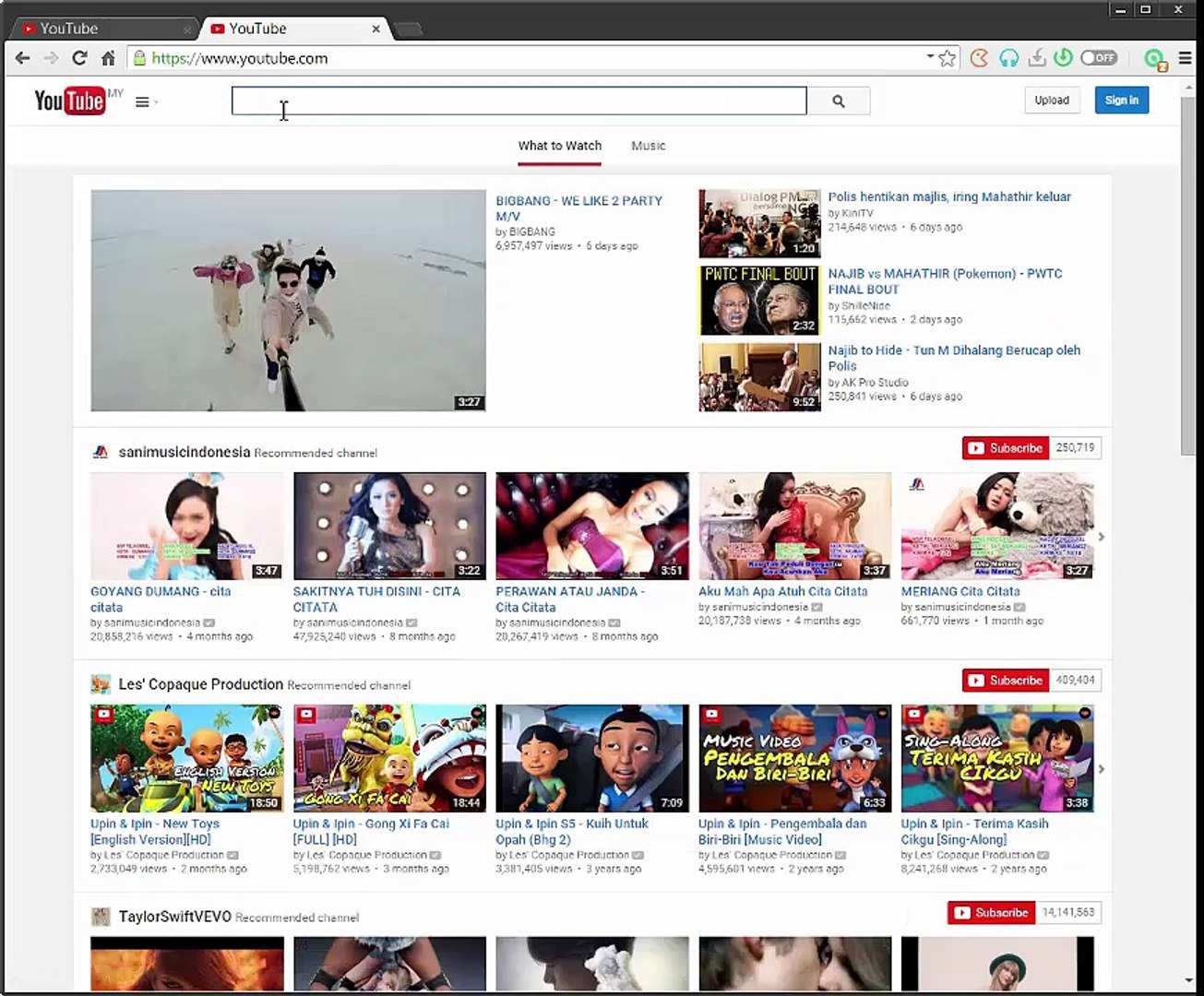Click the Les' Copaque Production avatar icon
This screenshot has height=996, width=1204.
point(101,684)
